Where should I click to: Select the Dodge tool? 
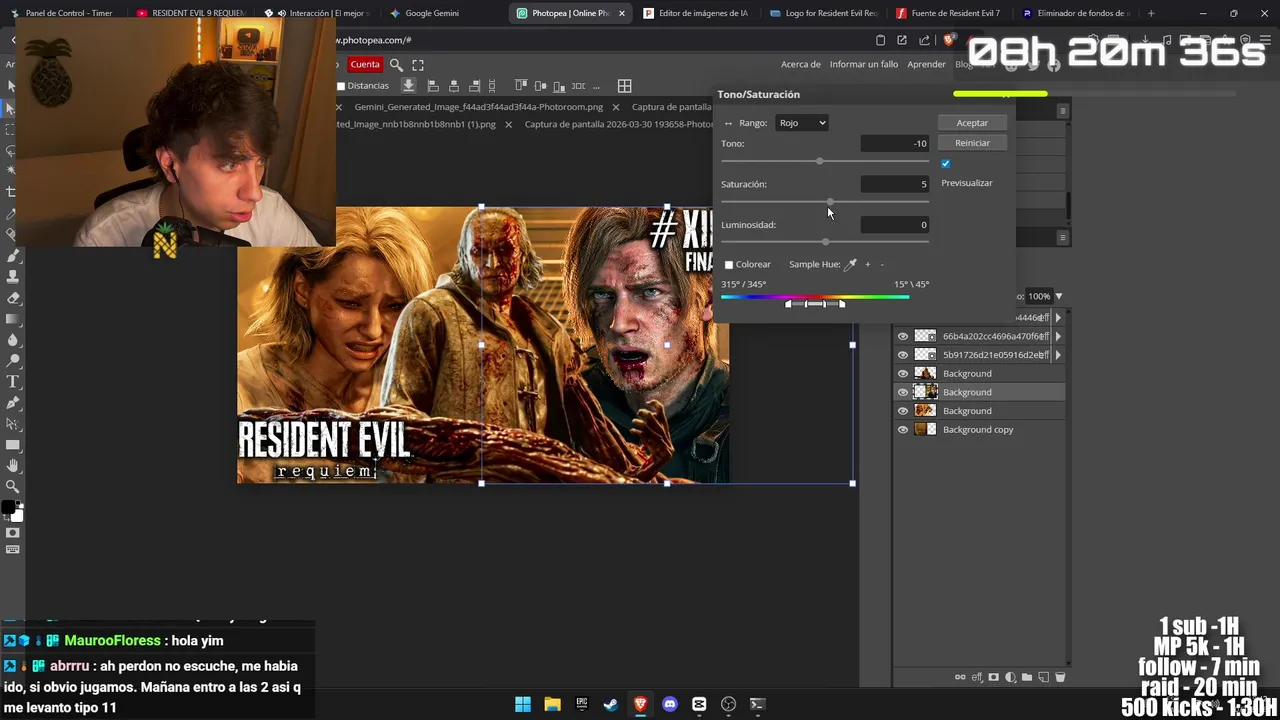coord(13,361)
